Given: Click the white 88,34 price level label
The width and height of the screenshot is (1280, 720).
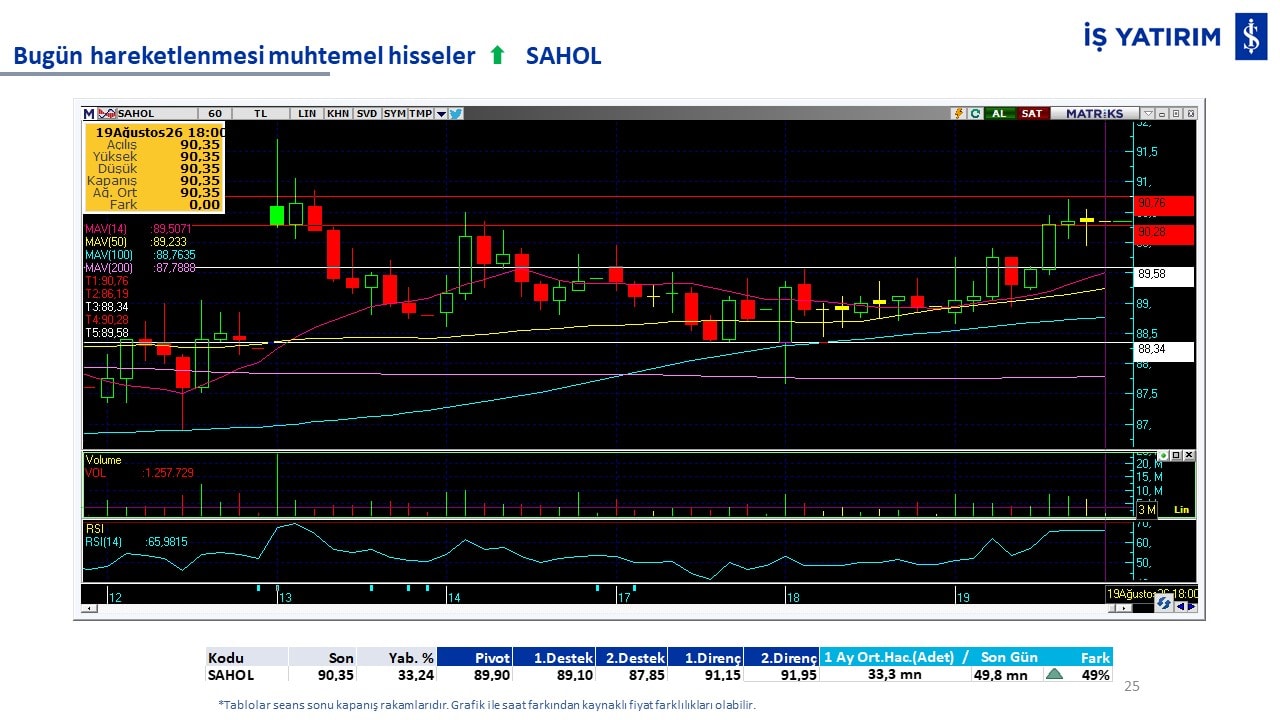Looking at the screenshot, I should [x=1164, y=351].
